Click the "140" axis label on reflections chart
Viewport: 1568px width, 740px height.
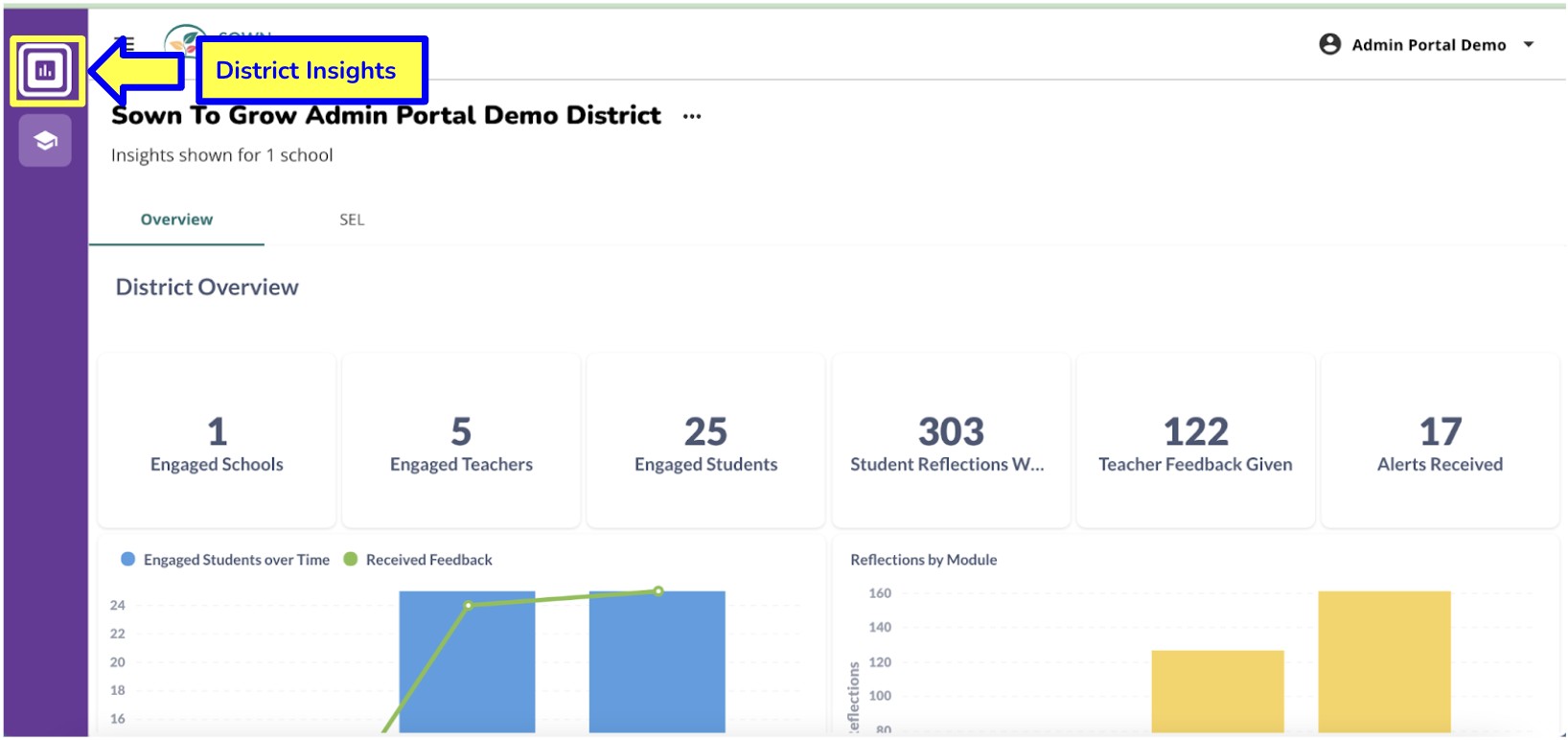pyautogui.click(x=880, y=627)
